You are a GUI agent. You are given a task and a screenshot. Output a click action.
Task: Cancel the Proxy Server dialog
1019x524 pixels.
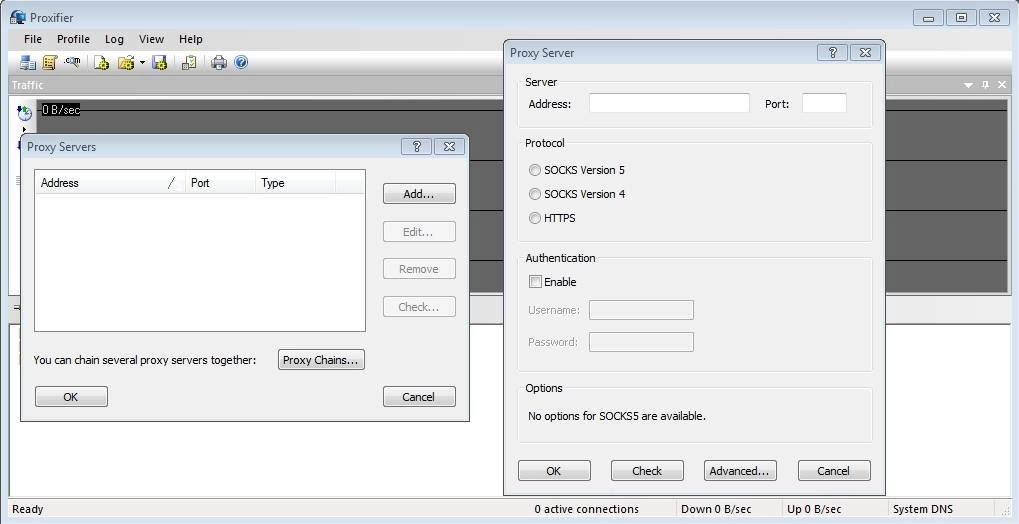click(x=834, y=471)
